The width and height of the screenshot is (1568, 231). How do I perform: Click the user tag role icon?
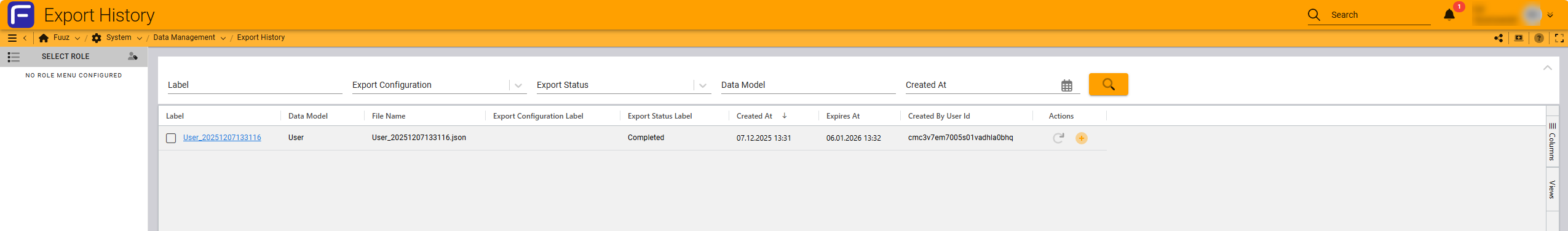tap(132, 57)
